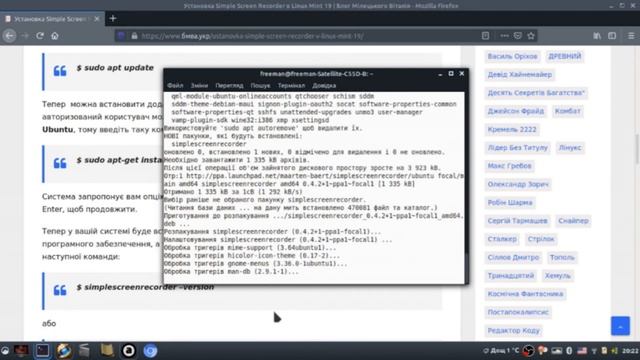Click the Bluetooth tray icon
The width and height of the screenshot is (640, 360).
click(569, 351)
